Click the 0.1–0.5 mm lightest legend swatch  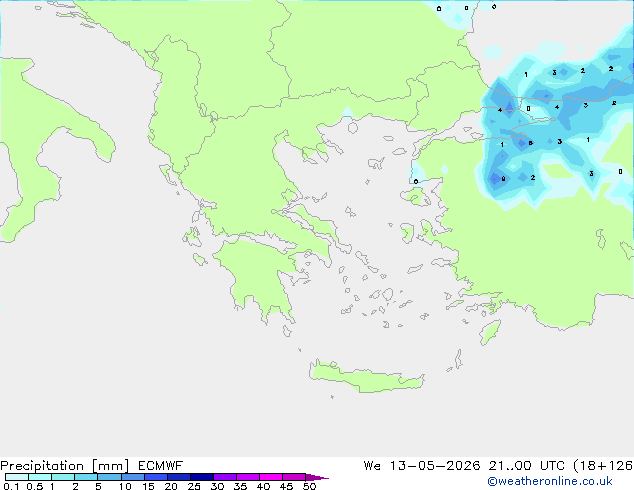(x=17, y=477)
